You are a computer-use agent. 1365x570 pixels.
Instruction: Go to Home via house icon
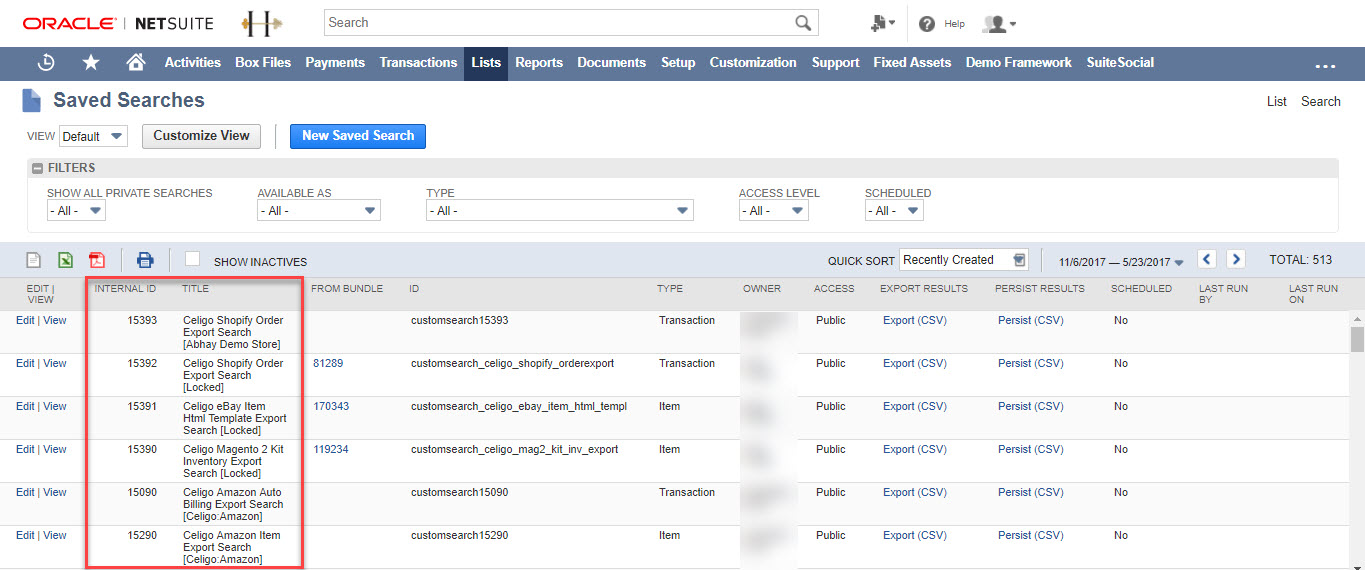coord(136,62)
